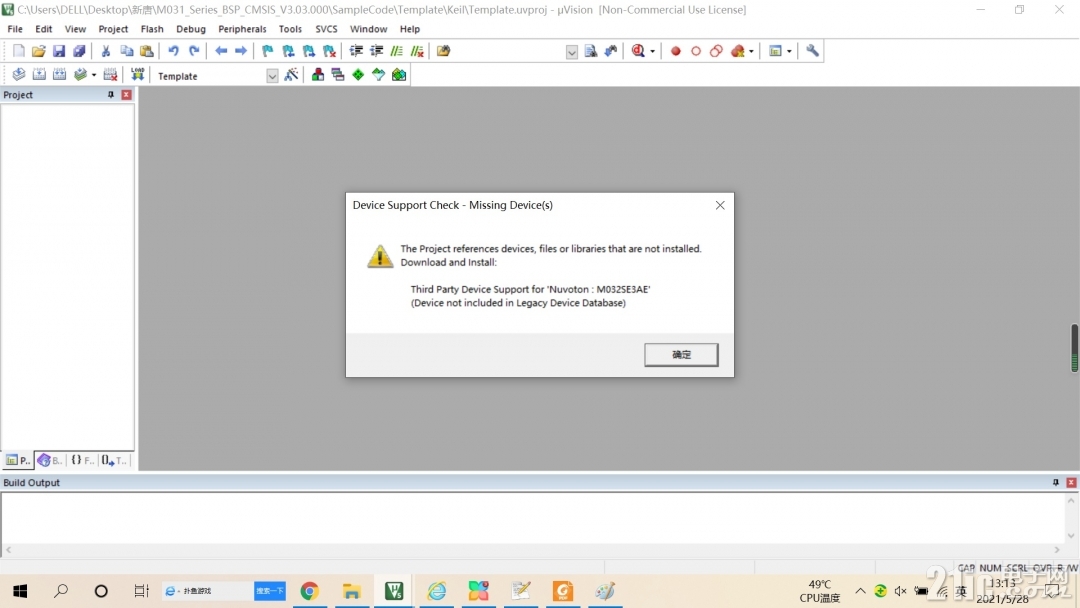Go to the next bookmark
Image resolution: width=1080 pixels, height=608 pixels.
tap(309, 51)
